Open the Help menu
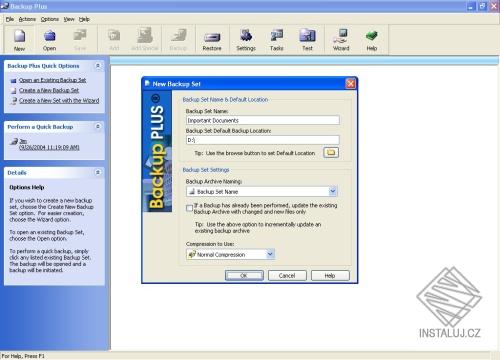This screenshot has height=360, width=500. [84, 19]
